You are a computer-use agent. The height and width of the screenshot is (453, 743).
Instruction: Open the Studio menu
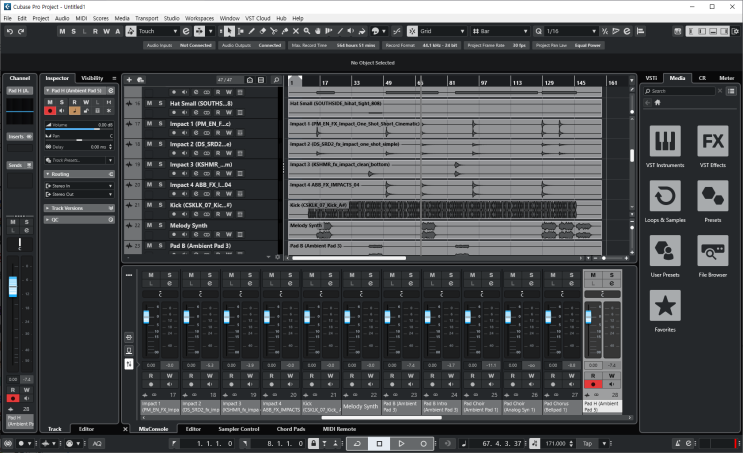click(x=172, y=18)
